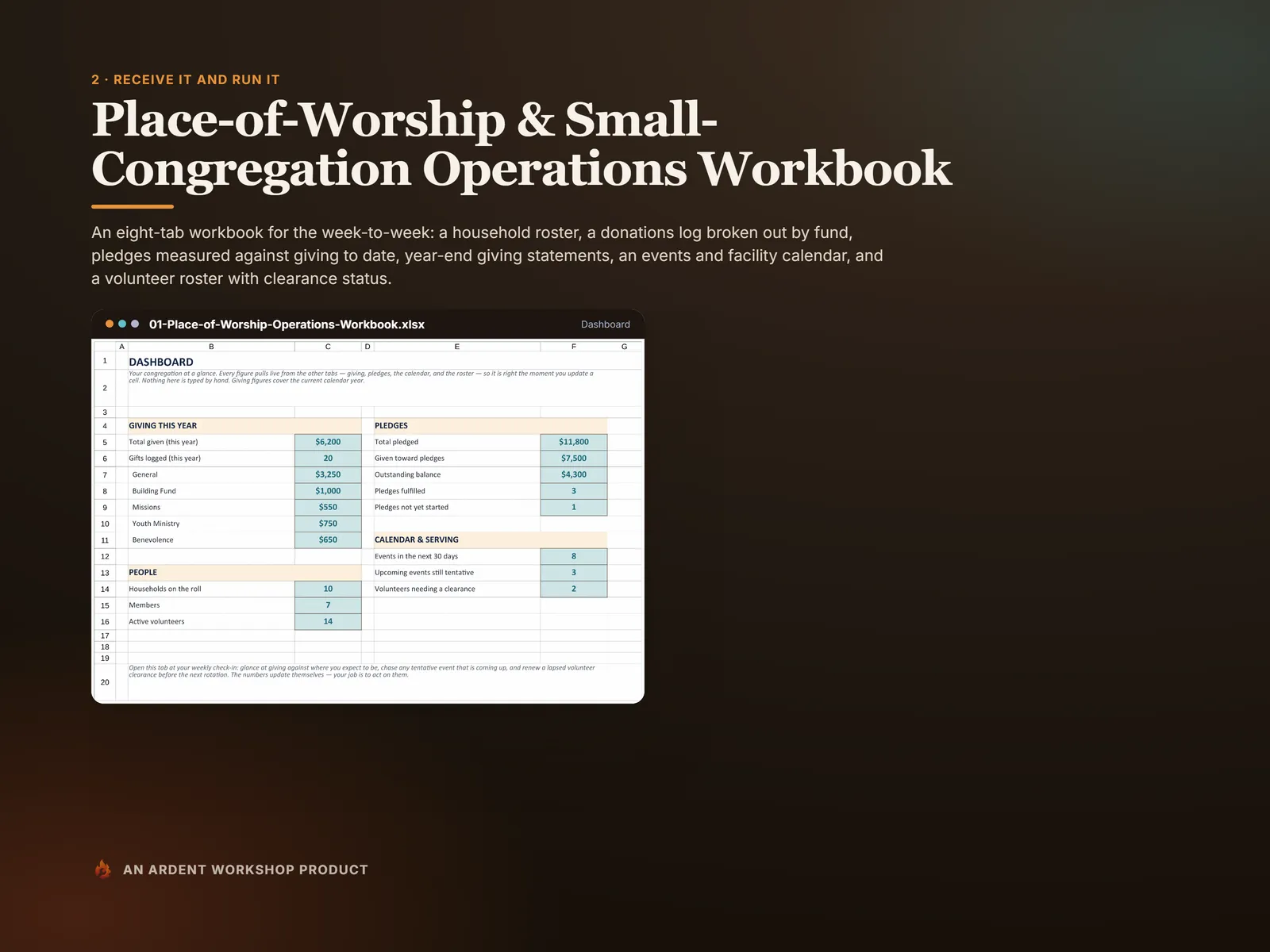This screenshot has width=1270, height=952.
Task: Select Volunteers needing a clearance value
Action: 574,589
